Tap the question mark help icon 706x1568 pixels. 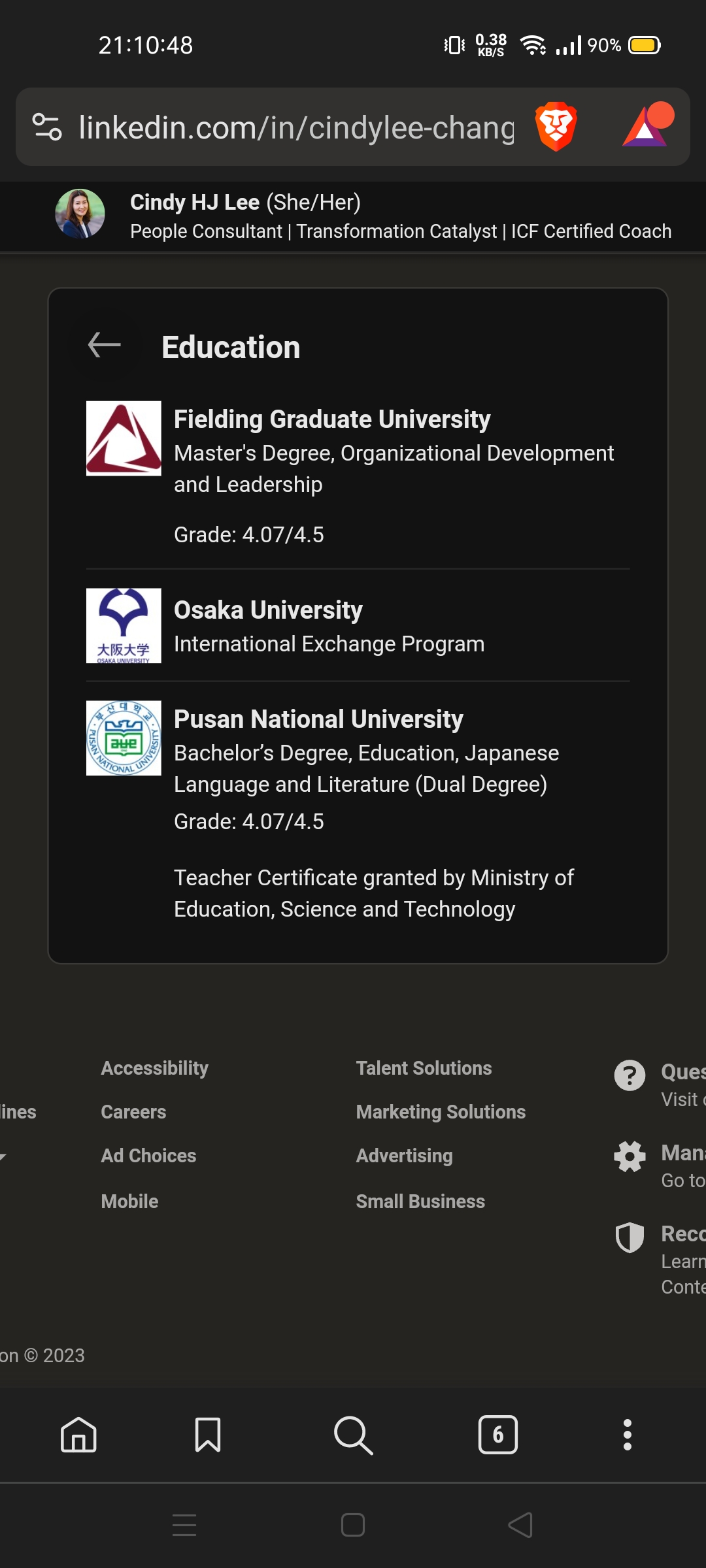coord(630,1075)
